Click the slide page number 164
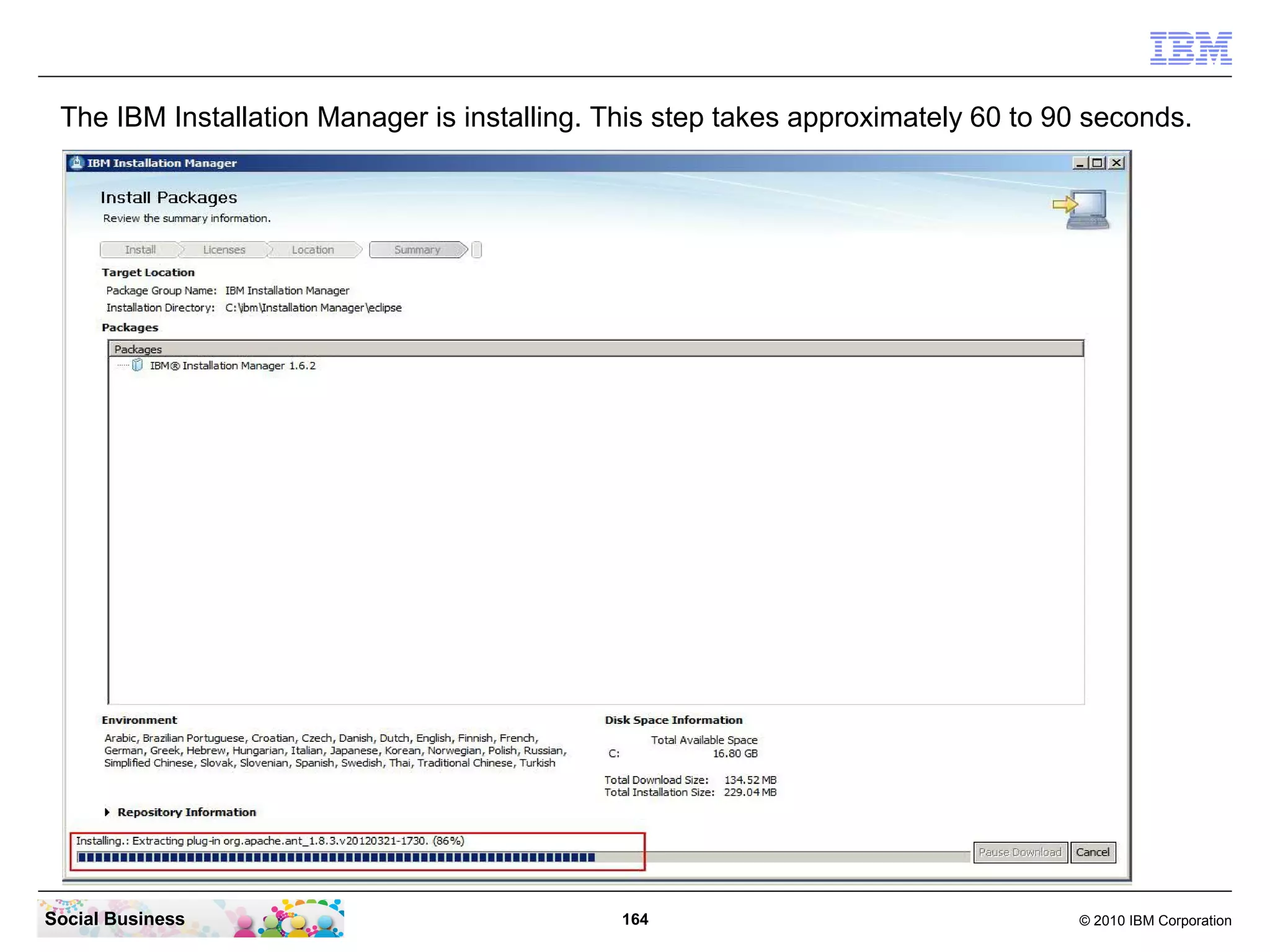1270x952 pixels. coord(635,919)
